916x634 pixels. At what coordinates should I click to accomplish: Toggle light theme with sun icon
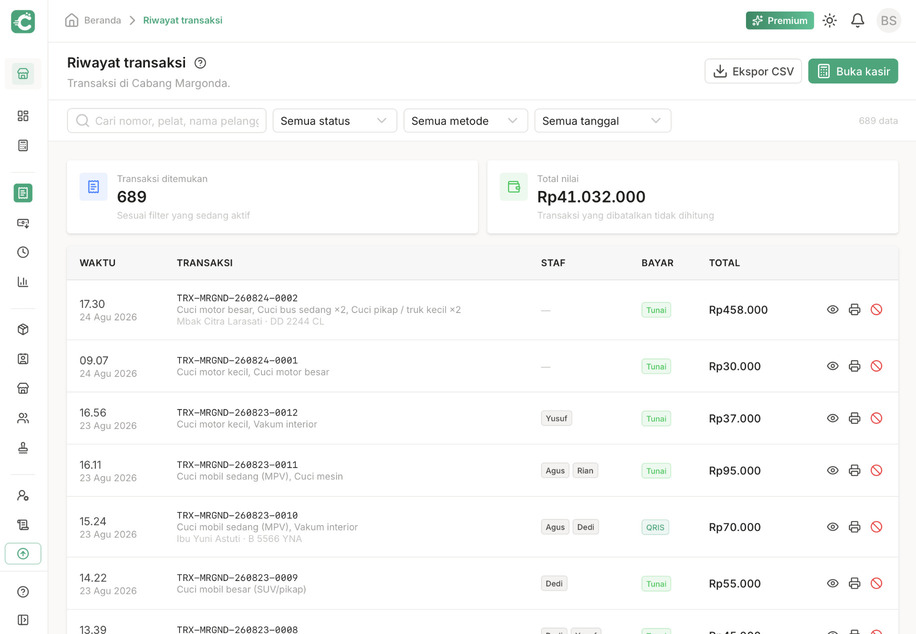pyautogui.click(x=830, y=20)
